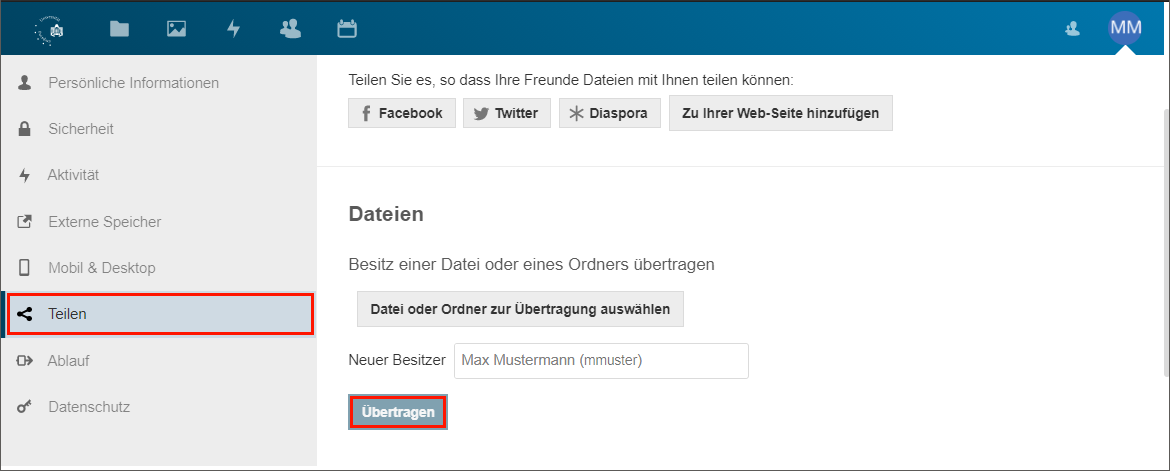Open the Activity lightning bolt icon
The width and height of the screenshot is (1170, 471).
[x=234, y=29]
